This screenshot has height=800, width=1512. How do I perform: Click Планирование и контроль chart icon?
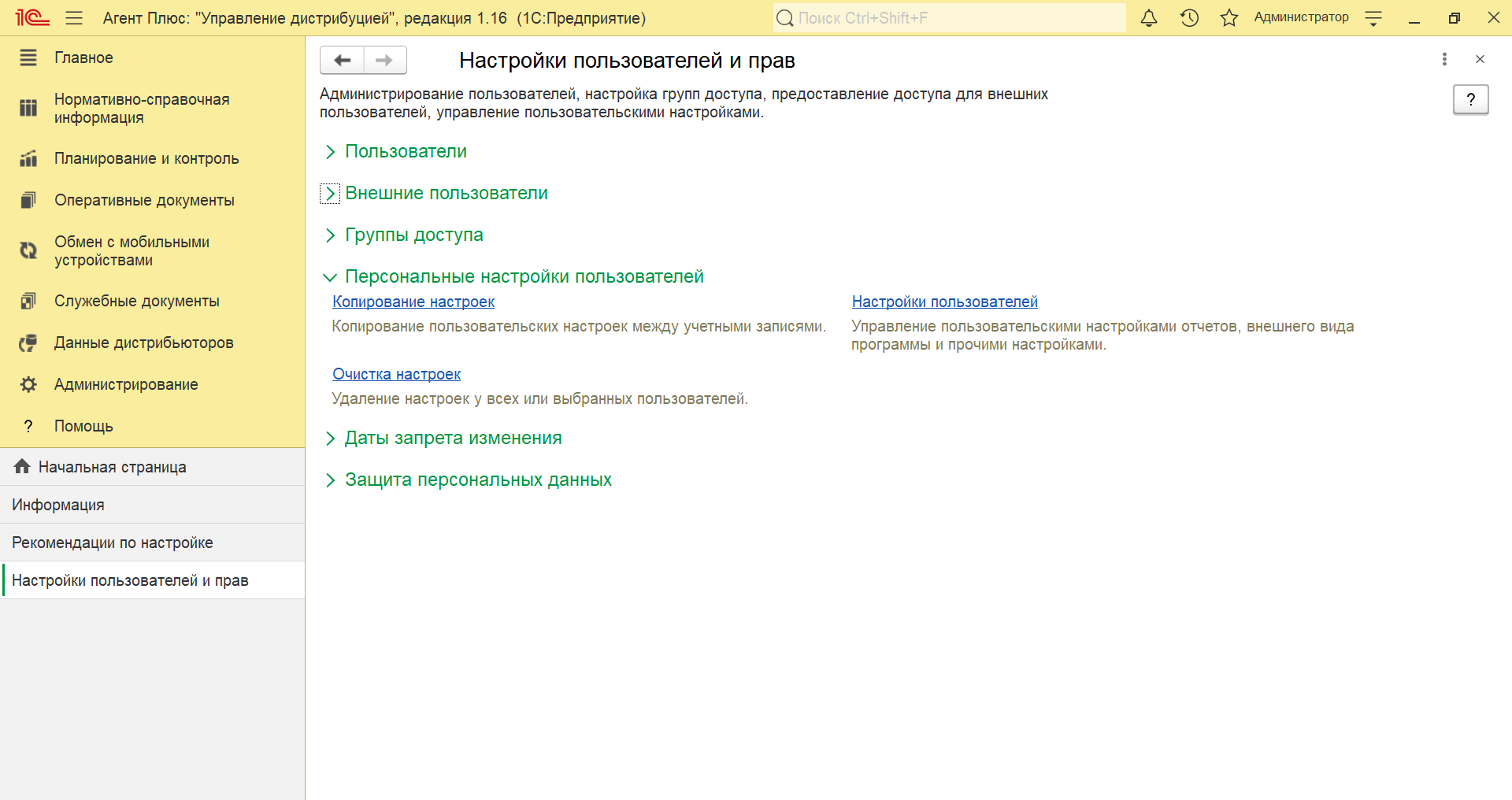(28, 158)
